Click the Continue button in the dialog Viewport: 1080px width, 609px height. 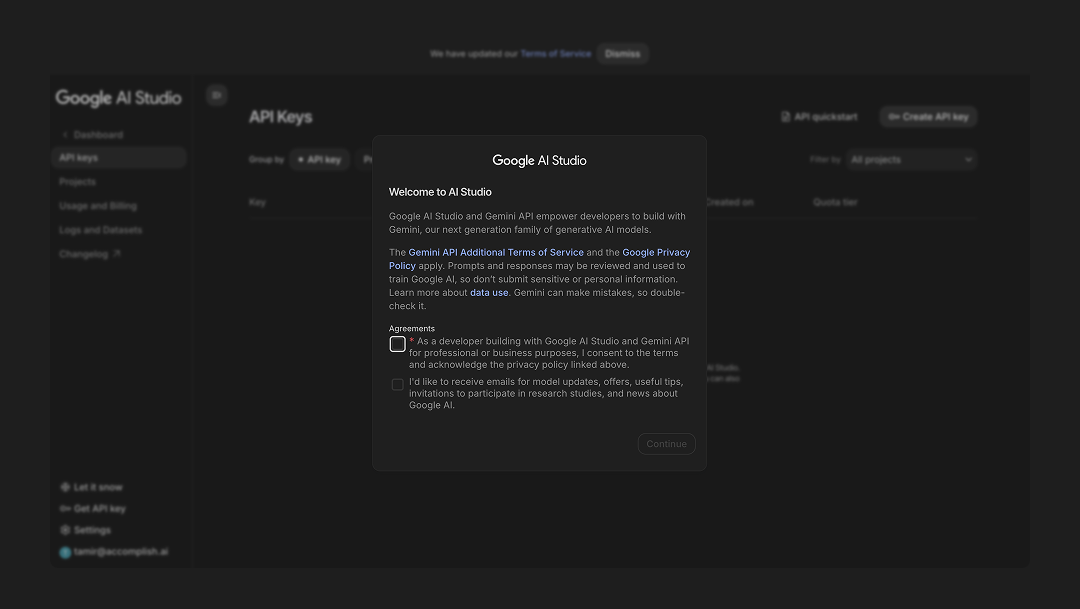click(x=666, y=444)
